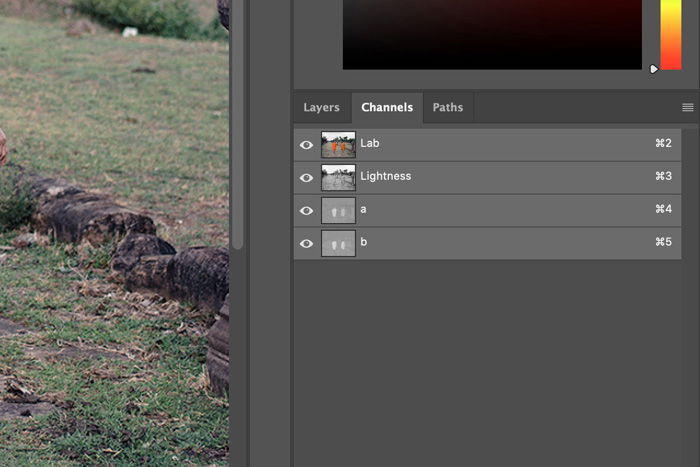This screenshot has width=700, height=467.
Task: Toggle visibility of the Lightness channel
Action: [306, 178]
